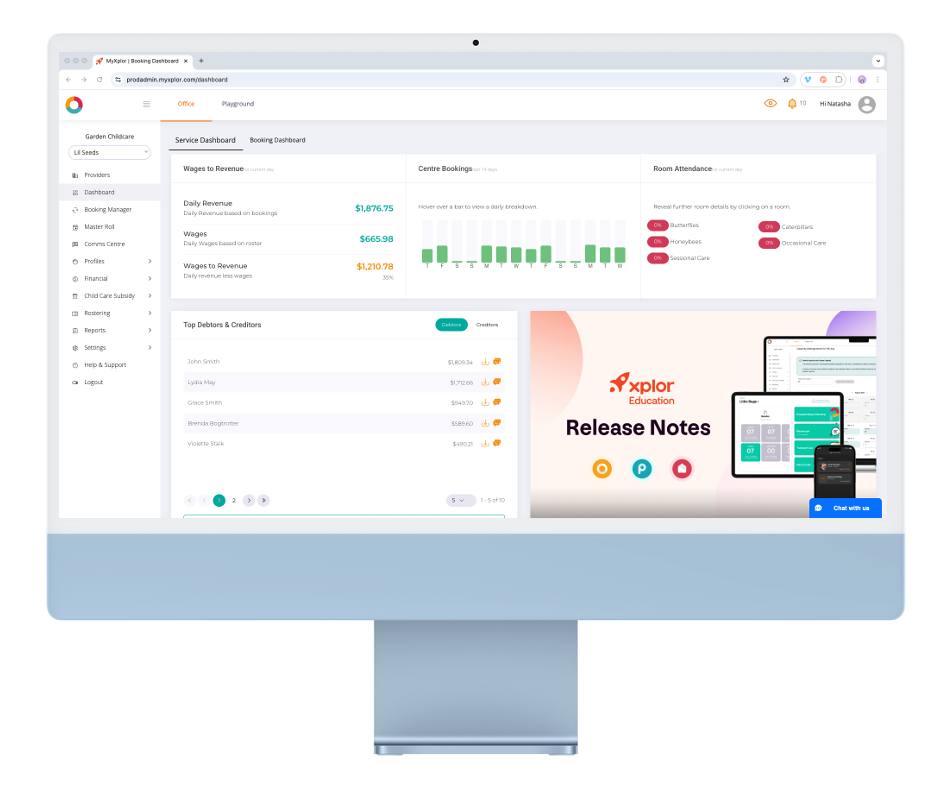Image resolution: width=952 pixels, height=799 pixels.
Task: Open the message icon for Grace Smith
Action: pos(497,402)
